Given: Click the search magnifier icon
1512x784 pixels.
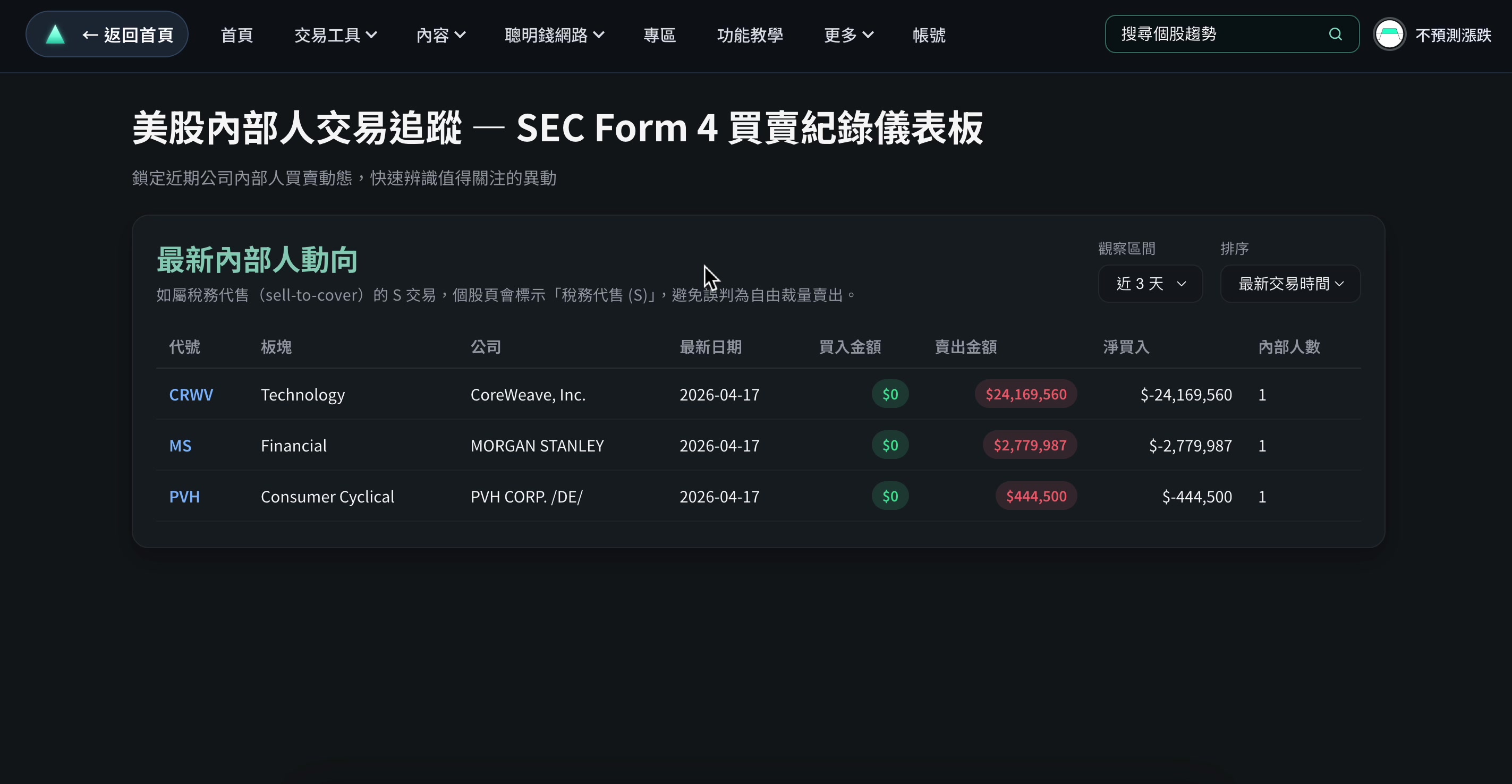Looking at the screenshot, I should pos(1335,34).
